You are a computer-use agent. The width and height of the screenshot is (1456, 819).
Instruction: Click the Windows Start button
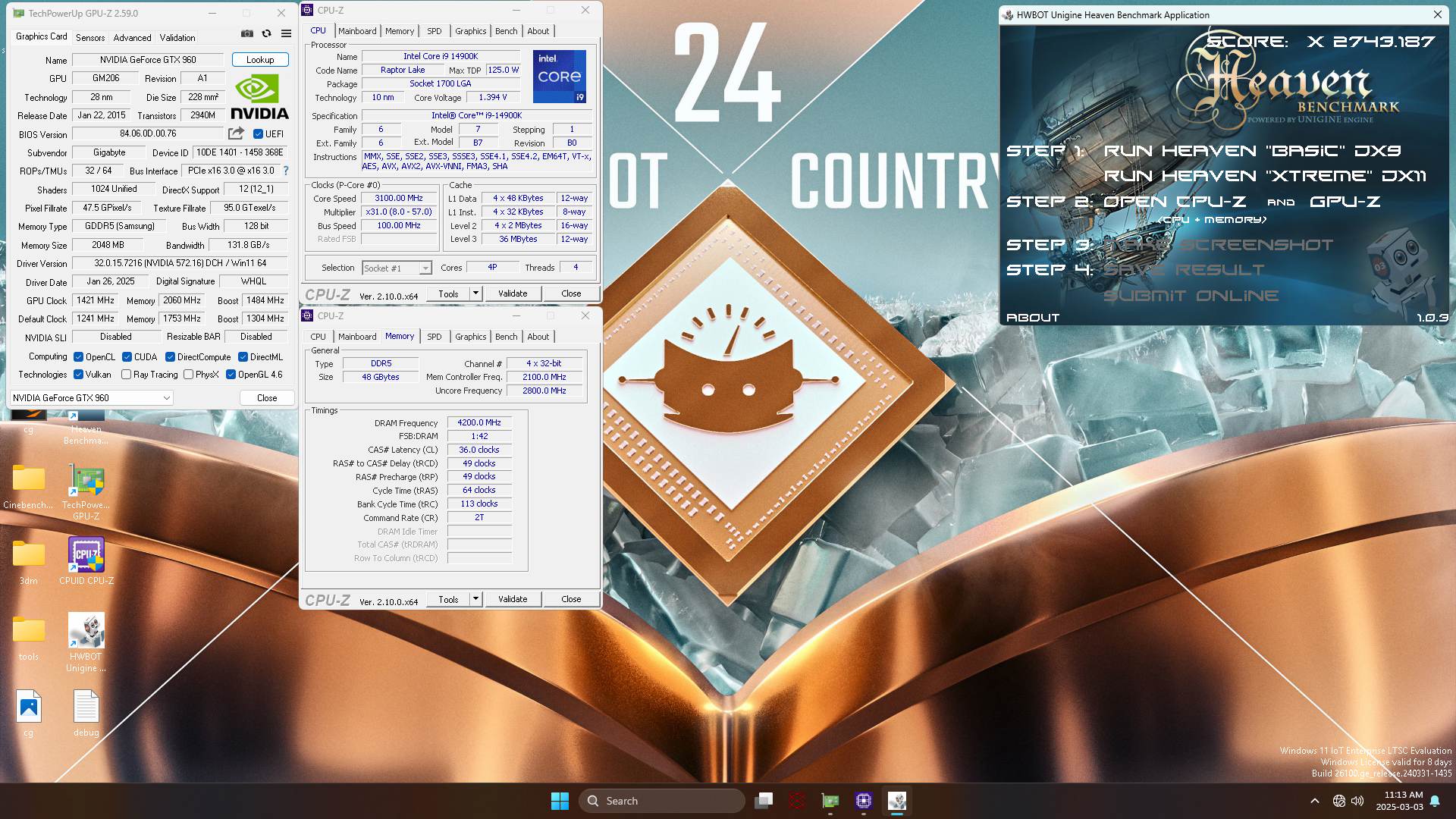(560, 801)
